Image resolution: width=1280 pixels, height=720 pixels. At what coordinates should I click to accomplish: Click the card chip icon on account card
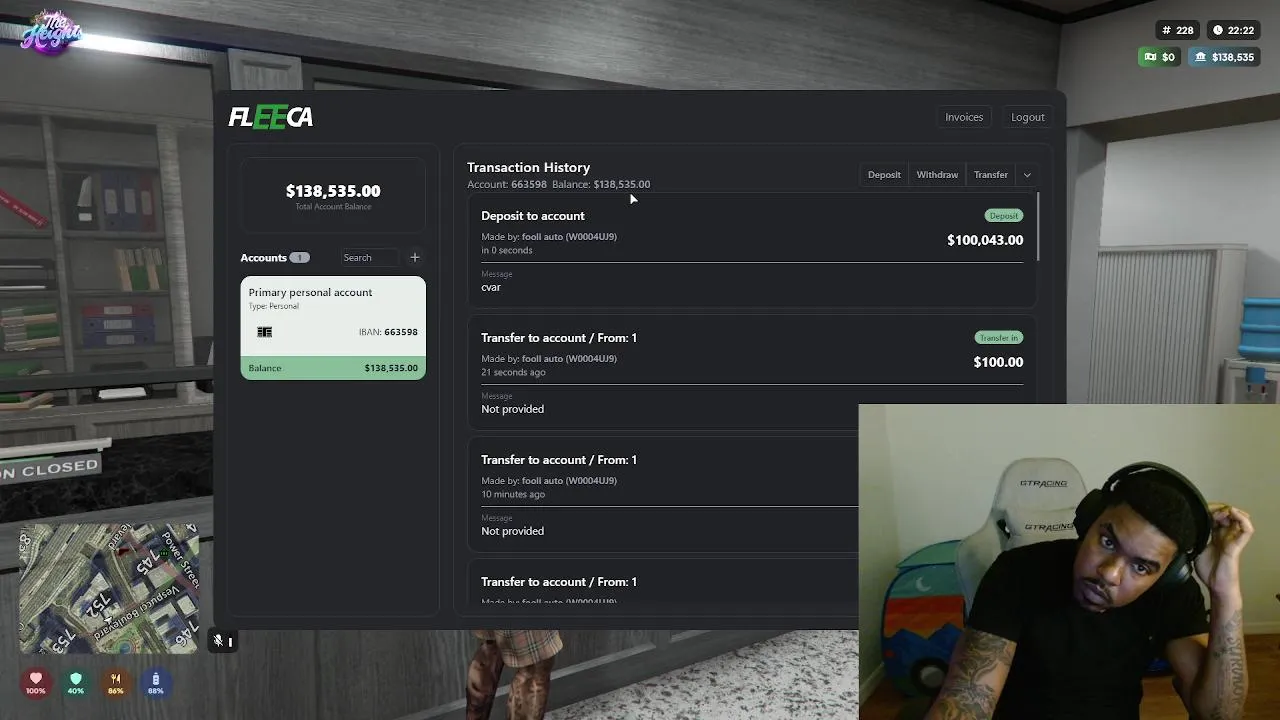pyautogui.click(x=265, y=332)
